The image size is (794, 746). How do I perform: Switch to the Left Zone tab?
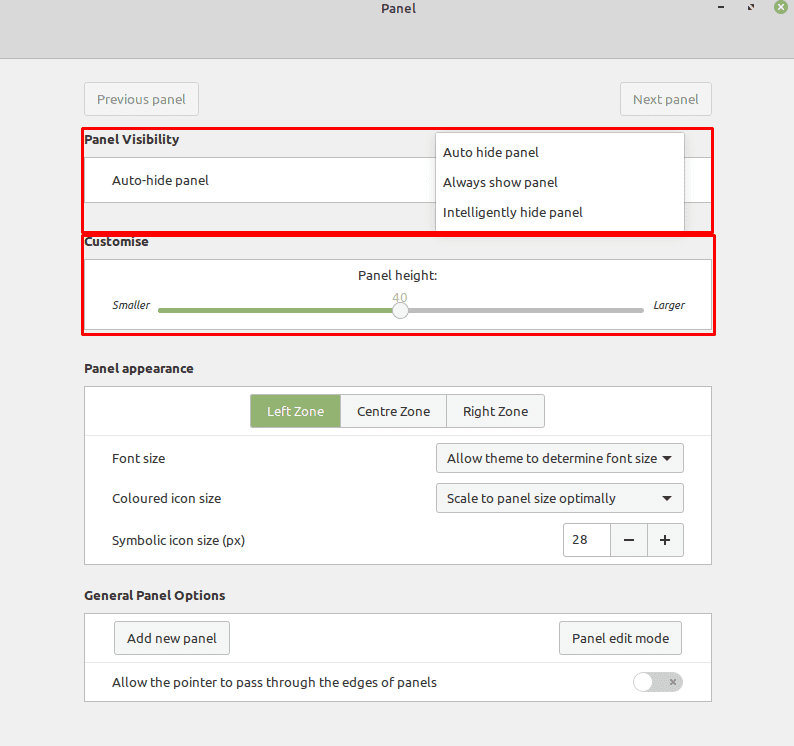295,411
